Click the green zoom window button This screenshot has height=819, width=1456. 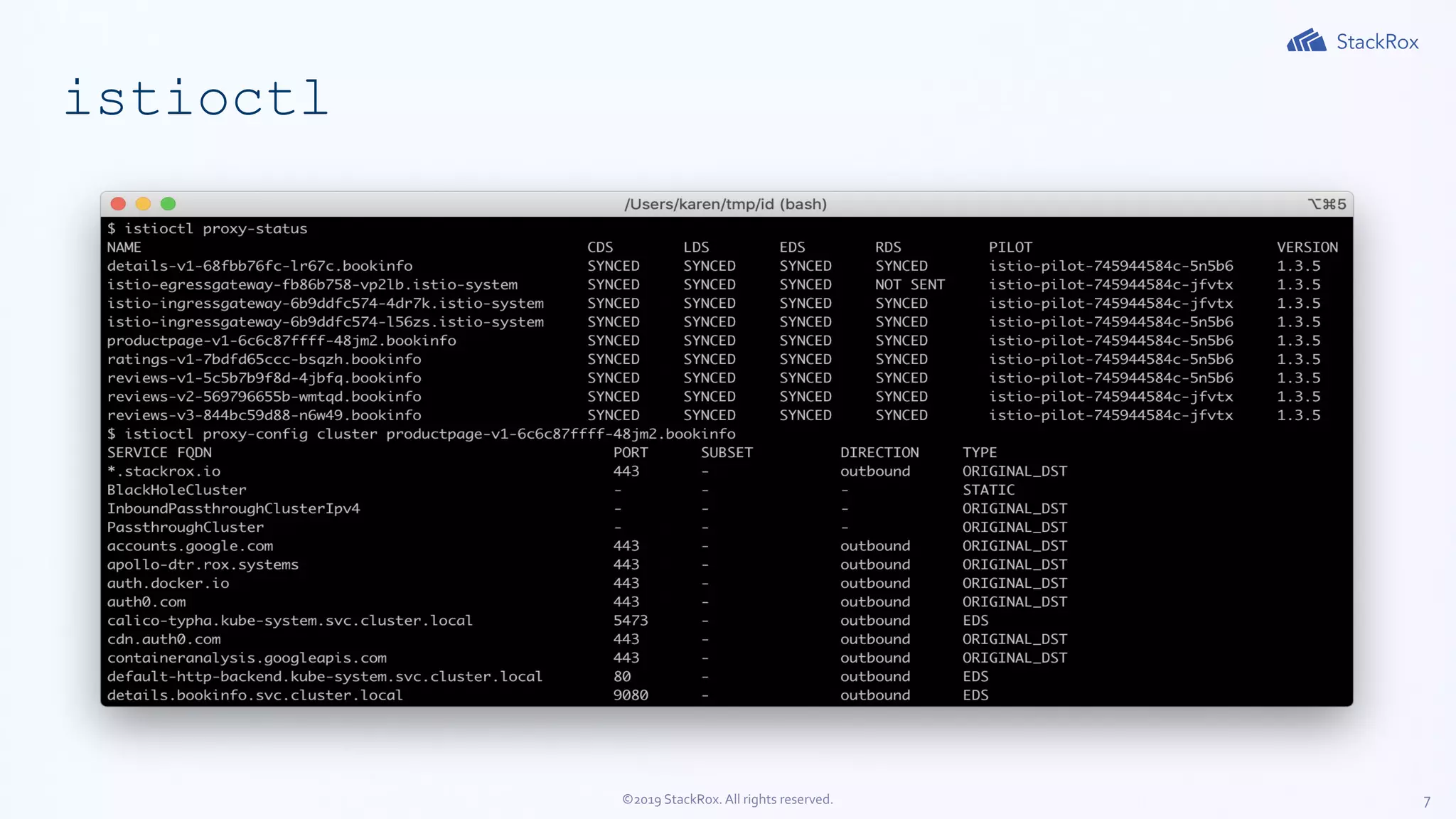point(168,204)
